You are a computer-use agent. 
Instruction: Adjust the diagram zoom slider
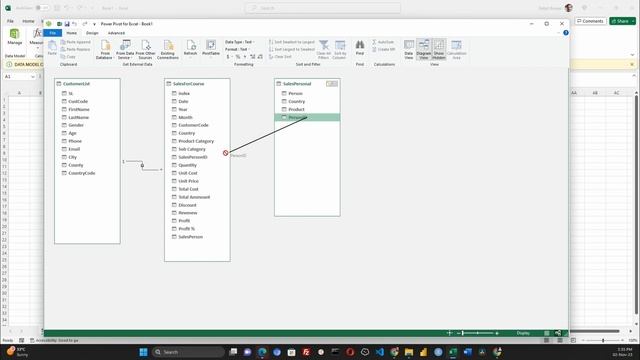pos(478,333)
